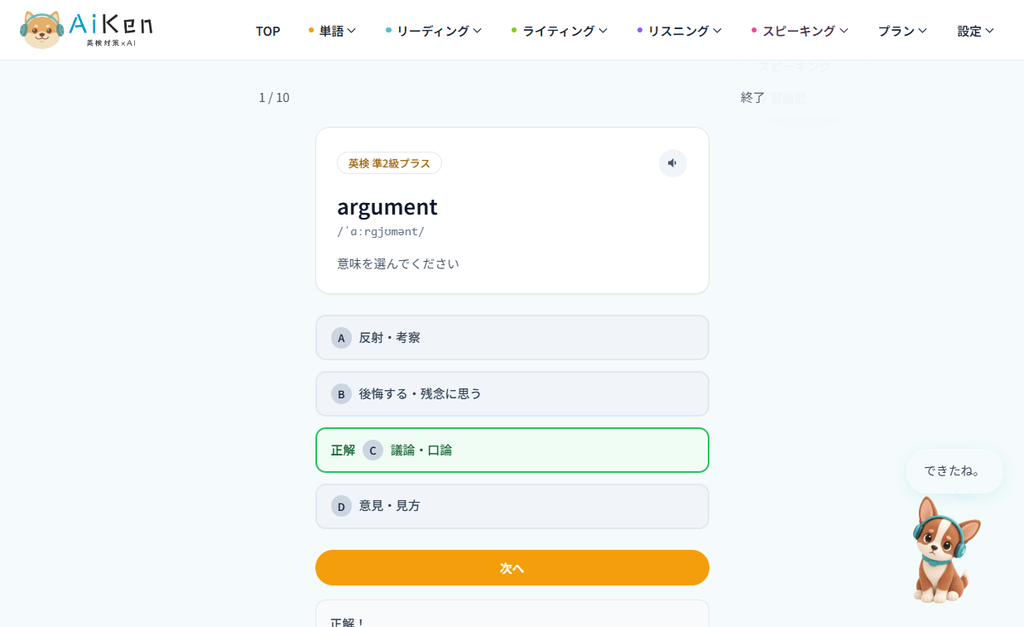This screenshot has width=1024, height=627.
Task: Click the 英検 準2級プラス level tag
Action: point(389,163)
